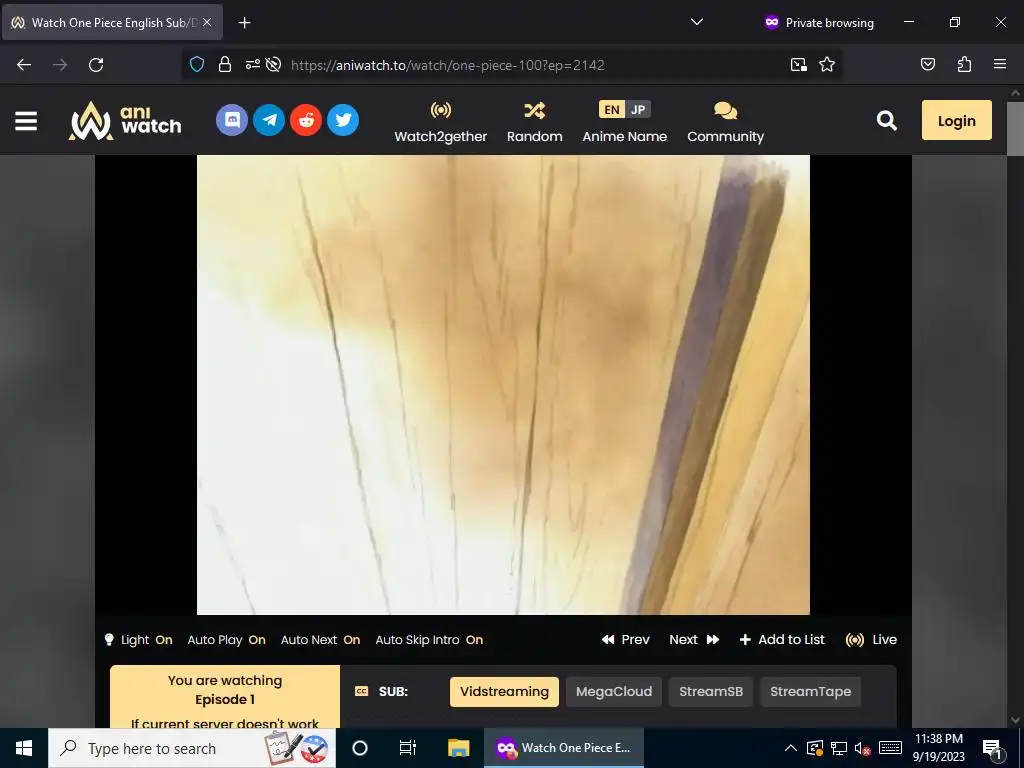Image resolution: width=1024 pixels, height=768 pixels.
Task: Go forward in browser history
Action: [60, 65]
